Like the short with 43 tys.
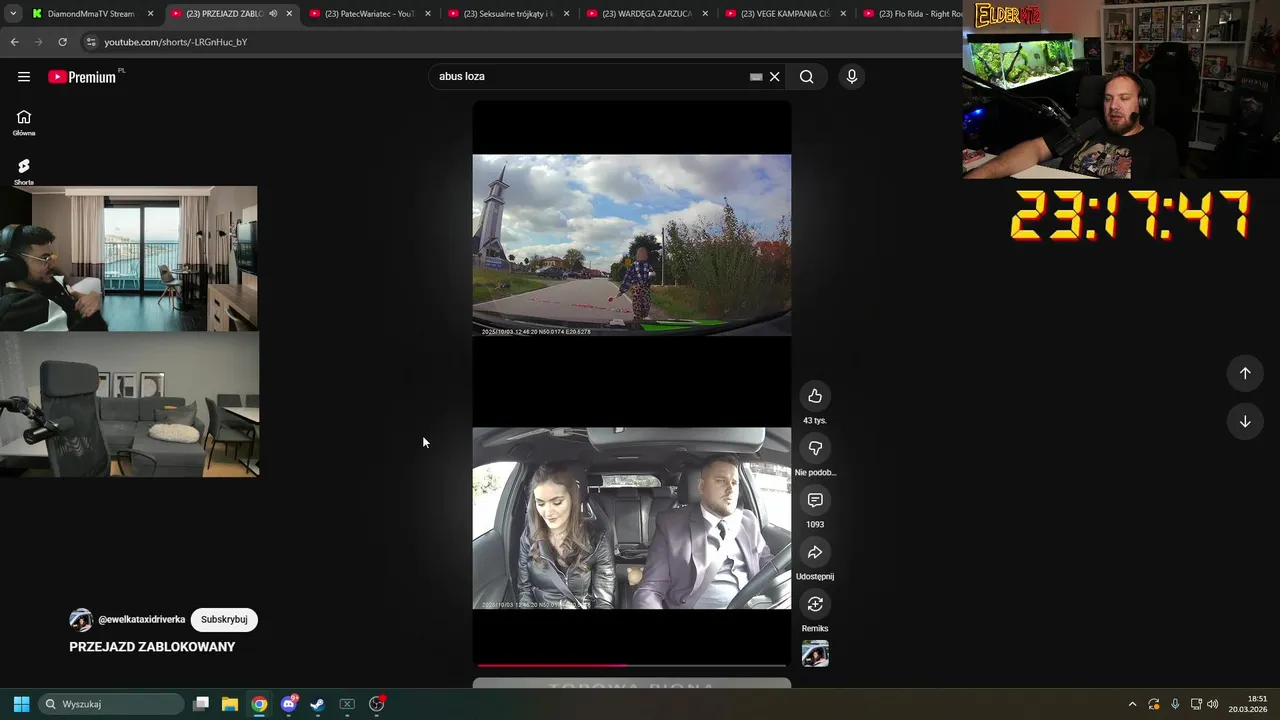The height and width of the screenshot is (720, 1280). 815,396
